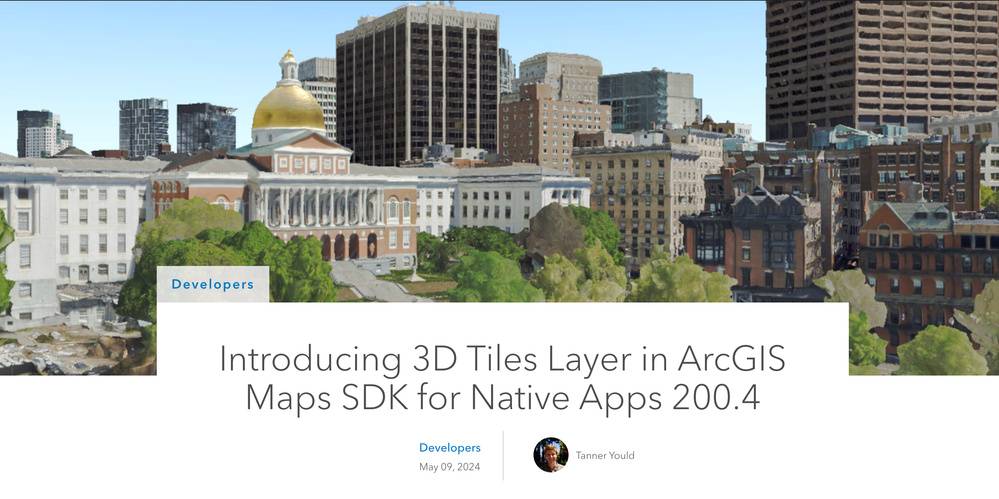Click the walkway steps below the State House
The height and width of the screenshot is (499, 999).
tap(368, 280)
